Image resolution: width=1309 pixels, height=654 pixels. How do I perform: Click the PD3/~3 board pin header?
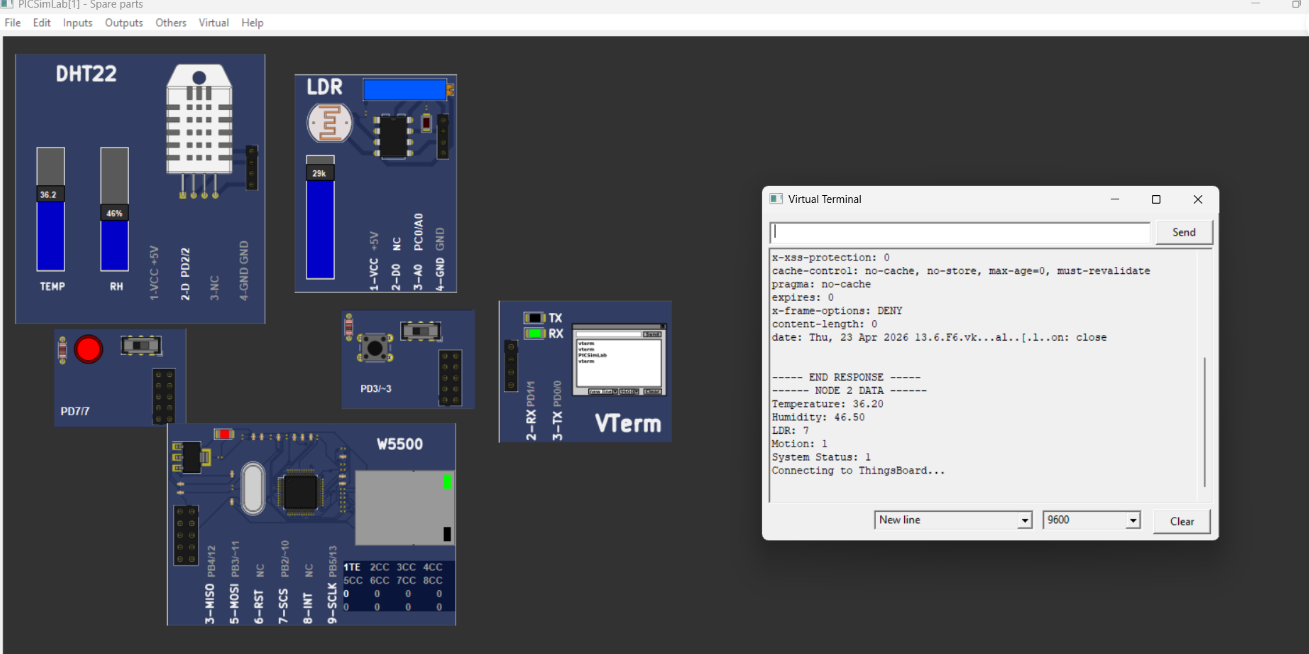450,376
